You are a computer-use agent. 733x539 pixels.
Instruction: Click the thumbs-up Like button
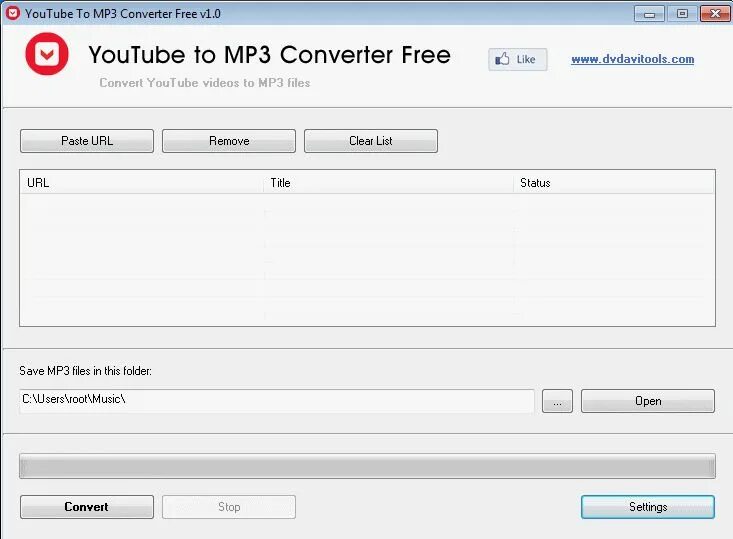pyautogui.click(x=517, y=59)
